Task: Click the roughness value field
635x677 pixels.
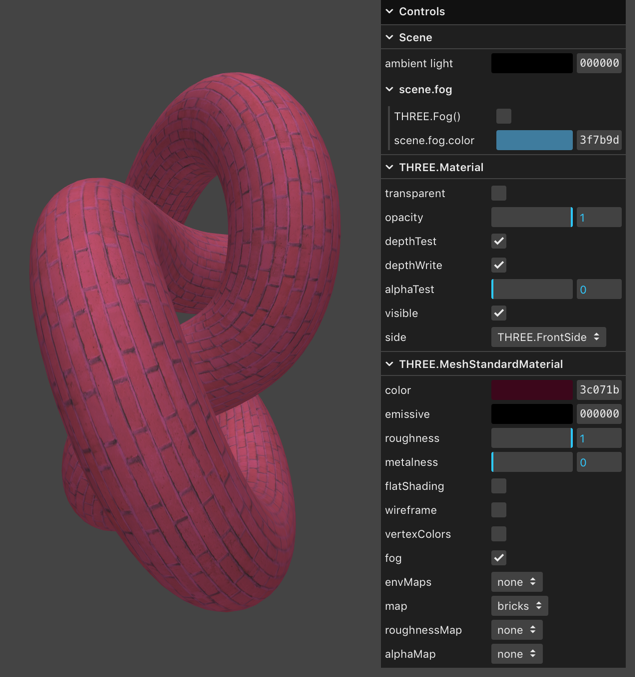Action: click(x=599, y=438)
